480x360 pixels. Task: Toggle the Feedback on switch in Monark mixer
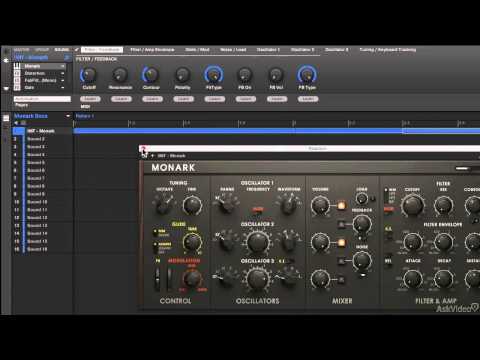[x=341, y=224]
